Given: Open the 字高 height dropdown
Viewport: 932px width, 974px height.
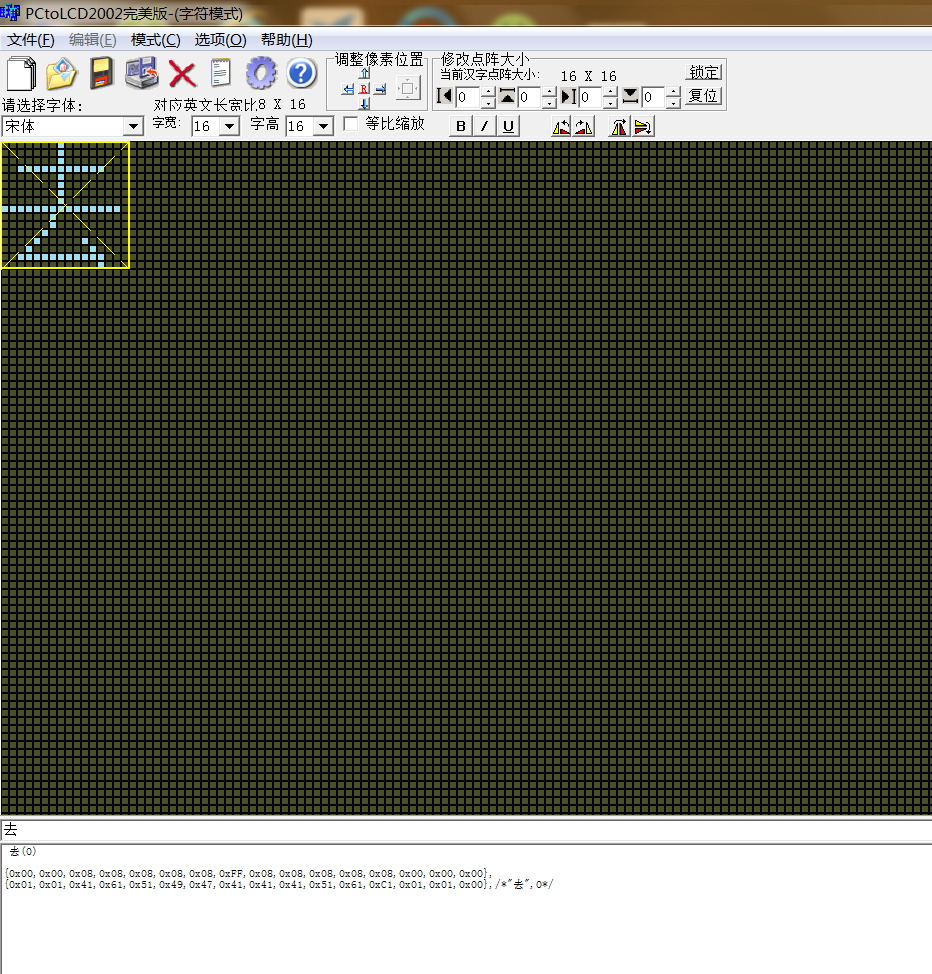Looking at the screenshot, I should 323,127.
